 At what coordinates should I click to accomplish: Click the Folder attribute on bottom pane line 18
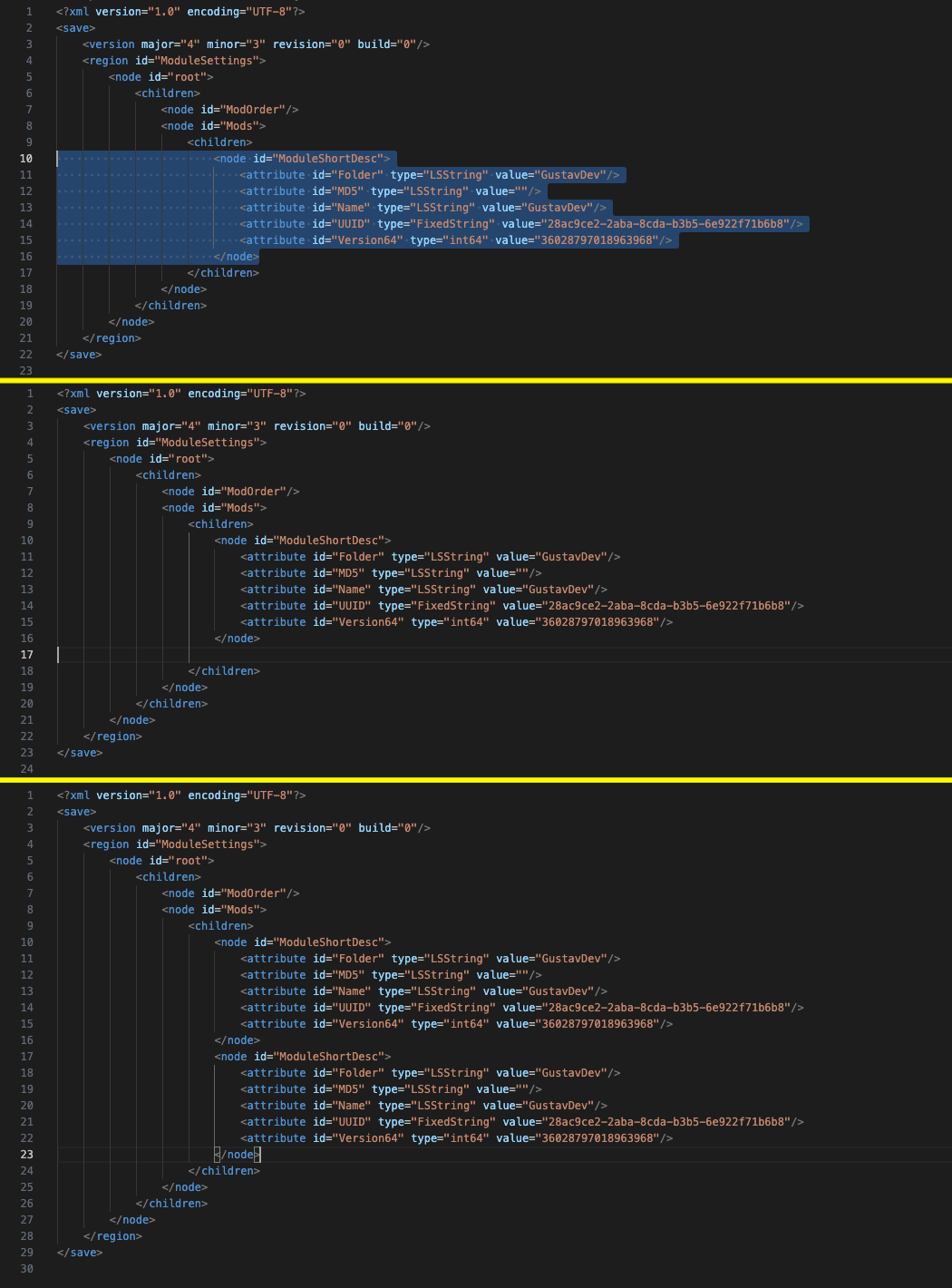tap(431, 1073)
